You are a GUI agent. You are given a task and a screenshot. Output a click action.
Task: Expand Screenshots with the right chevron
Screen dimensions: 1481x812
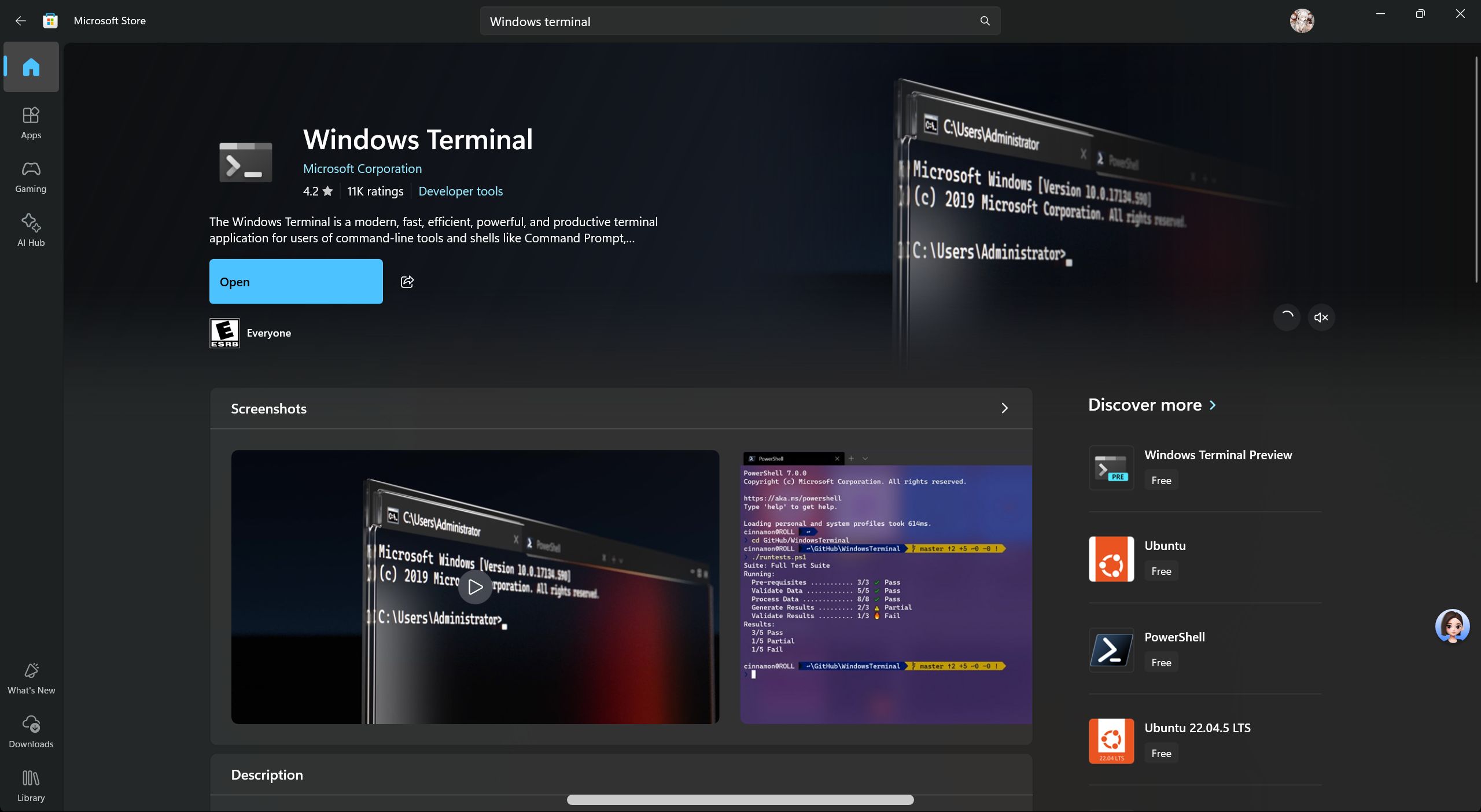tap(1004, 408)
